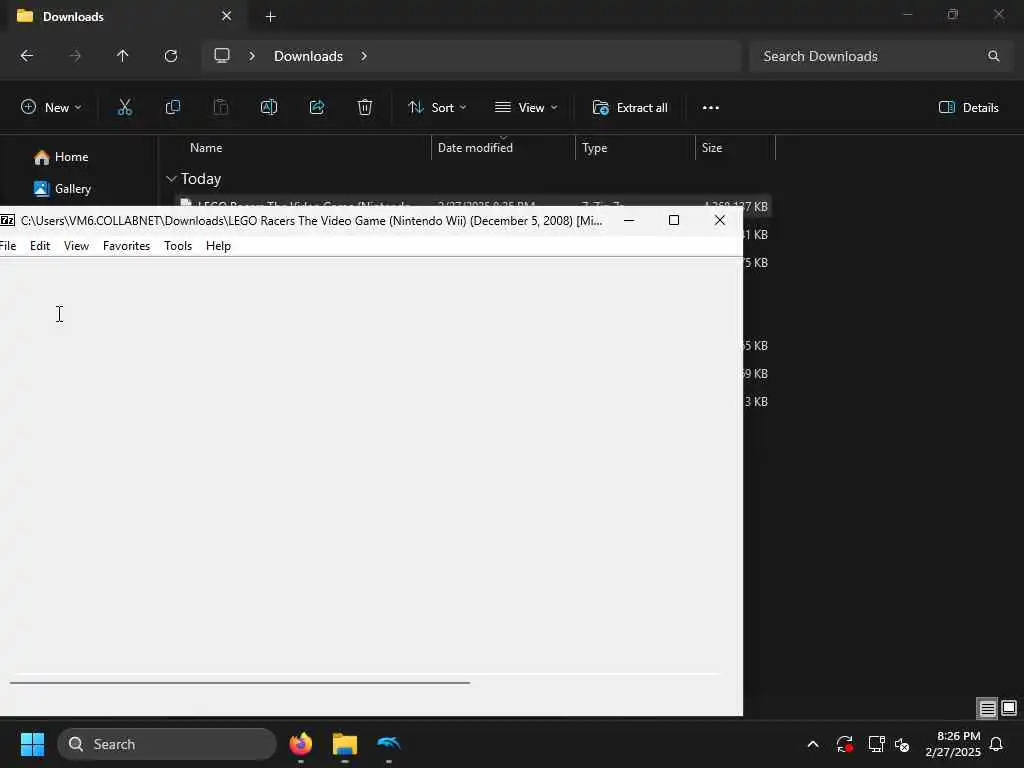Refresh the Downloads folder
This screenshot has height=768, width=1024.
pyautogui.click(x=171, y=56)
